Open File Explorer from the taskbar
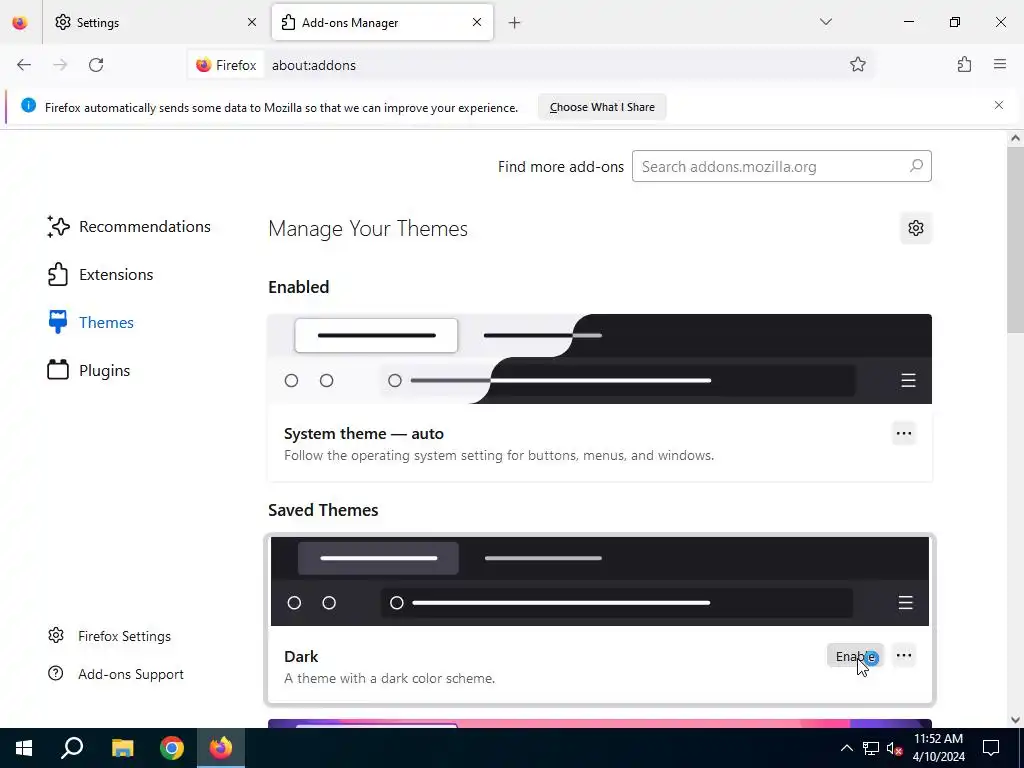The width and height of the screenshot is (1024, 768). point(122,748)
